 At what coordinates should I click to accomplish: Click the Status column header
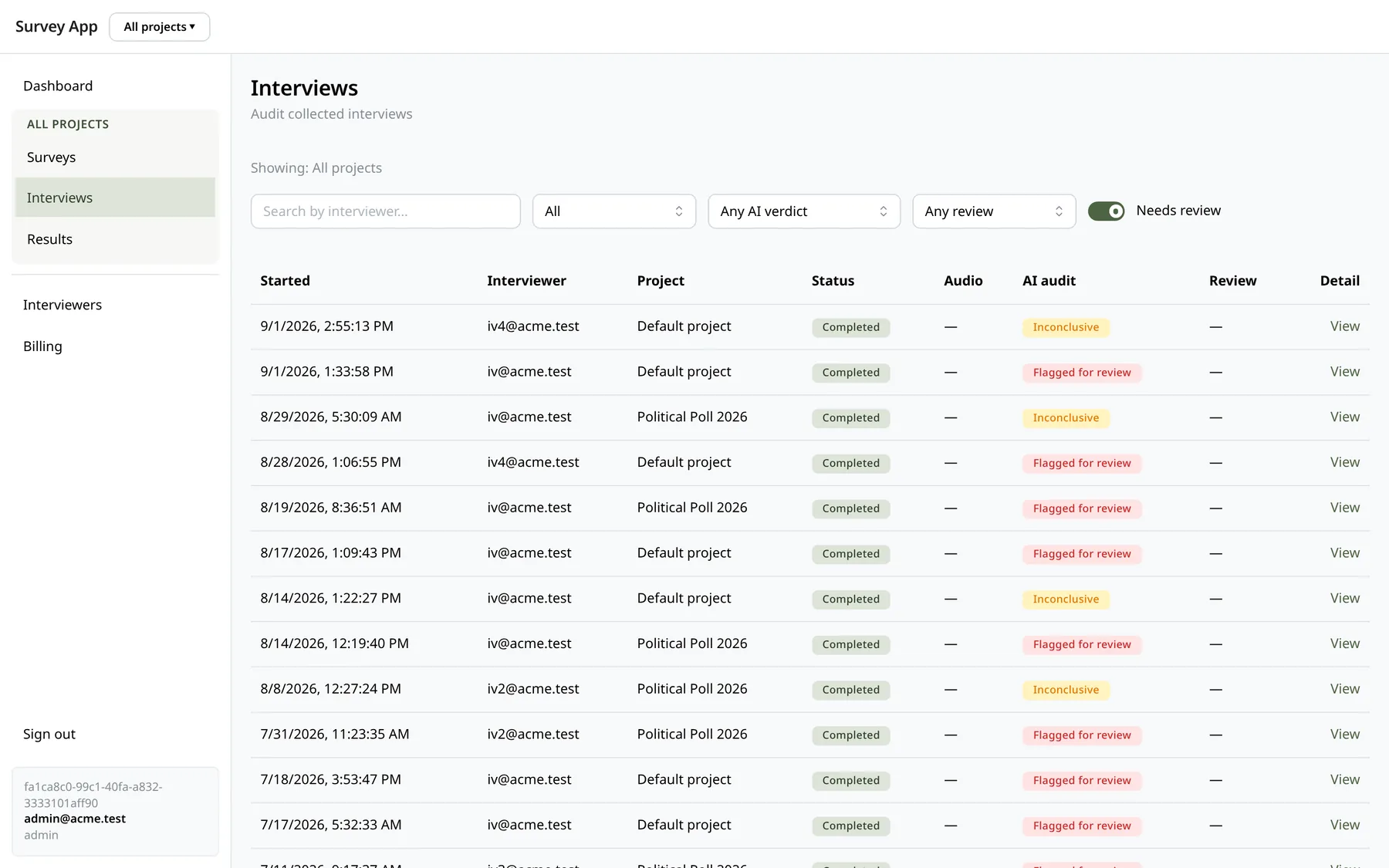pos(833,281)
